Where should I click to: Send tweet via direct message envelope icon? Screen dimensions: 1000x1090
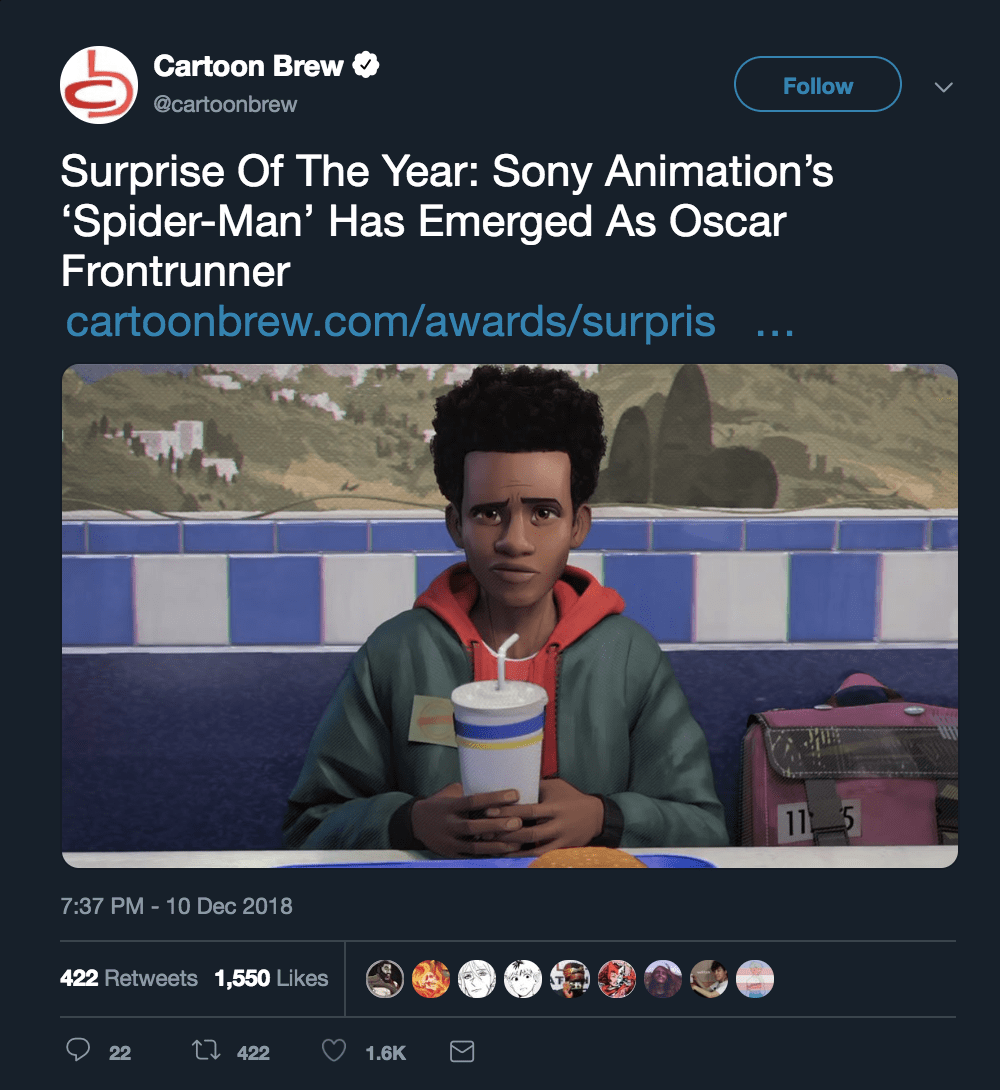(461, 1051)
